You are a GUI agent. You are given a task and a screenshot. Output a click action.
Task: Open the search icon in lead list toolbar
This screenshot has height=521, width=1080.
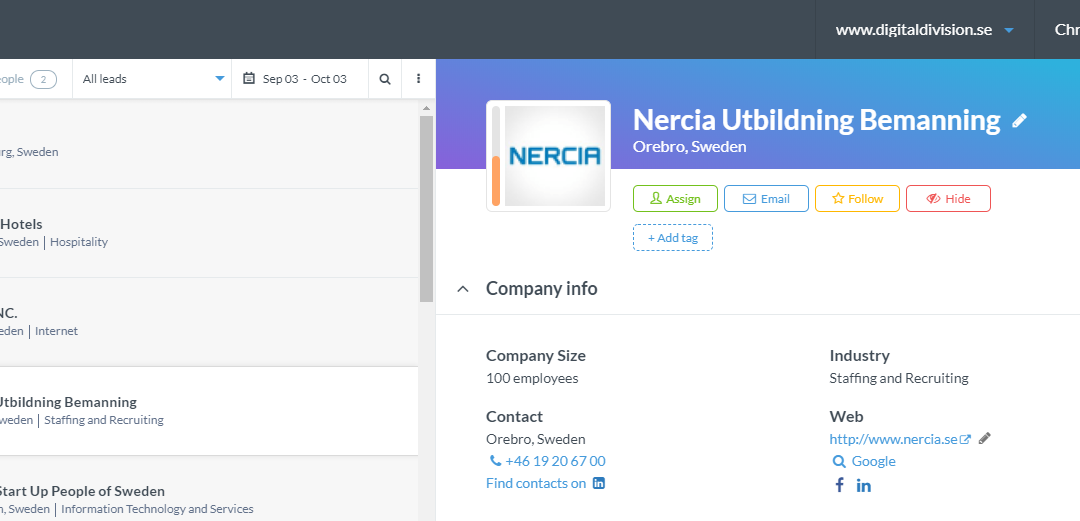(385, 79)
